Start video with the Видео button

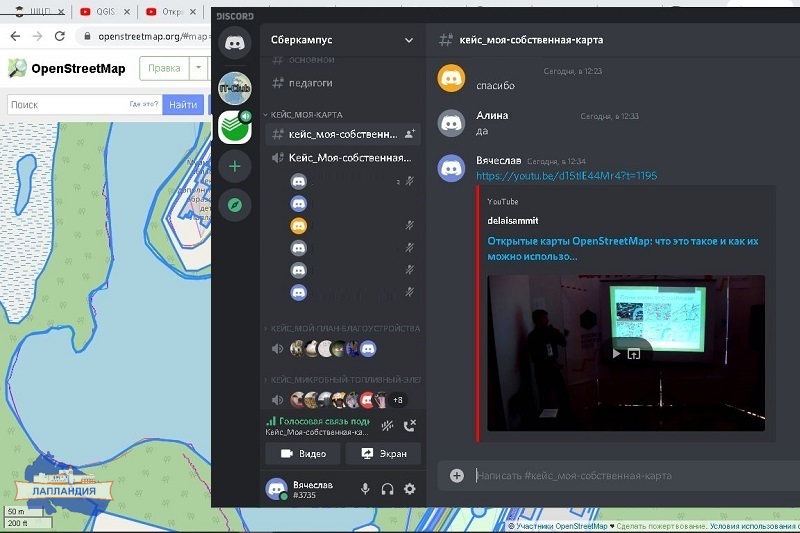303,453
